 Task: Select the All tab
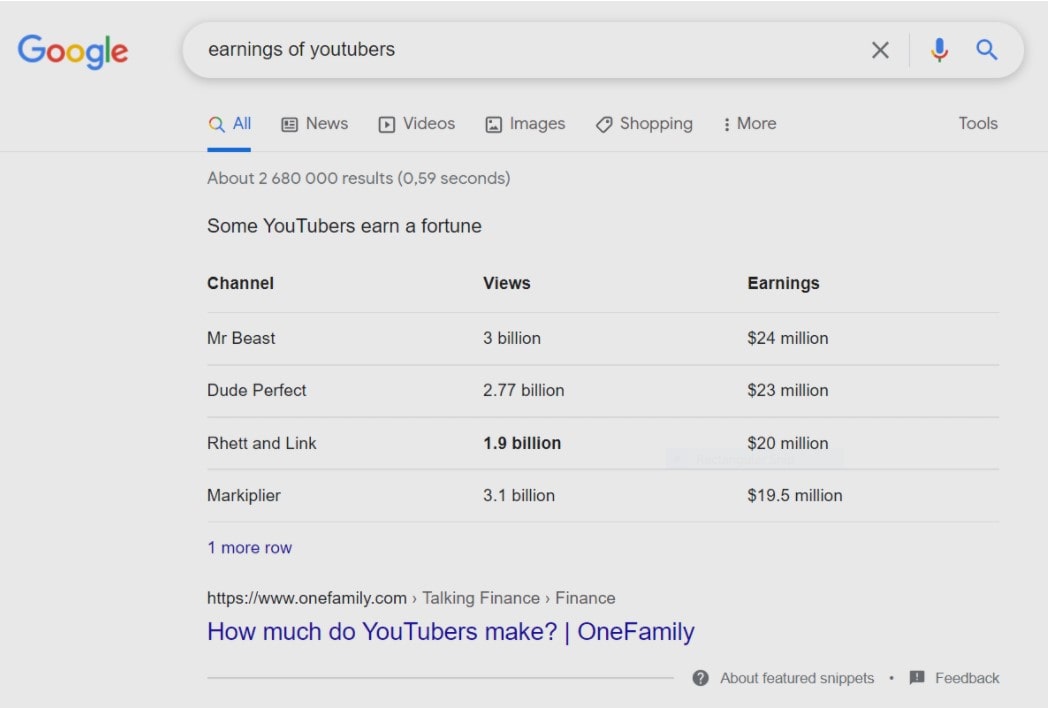point(229,124)
